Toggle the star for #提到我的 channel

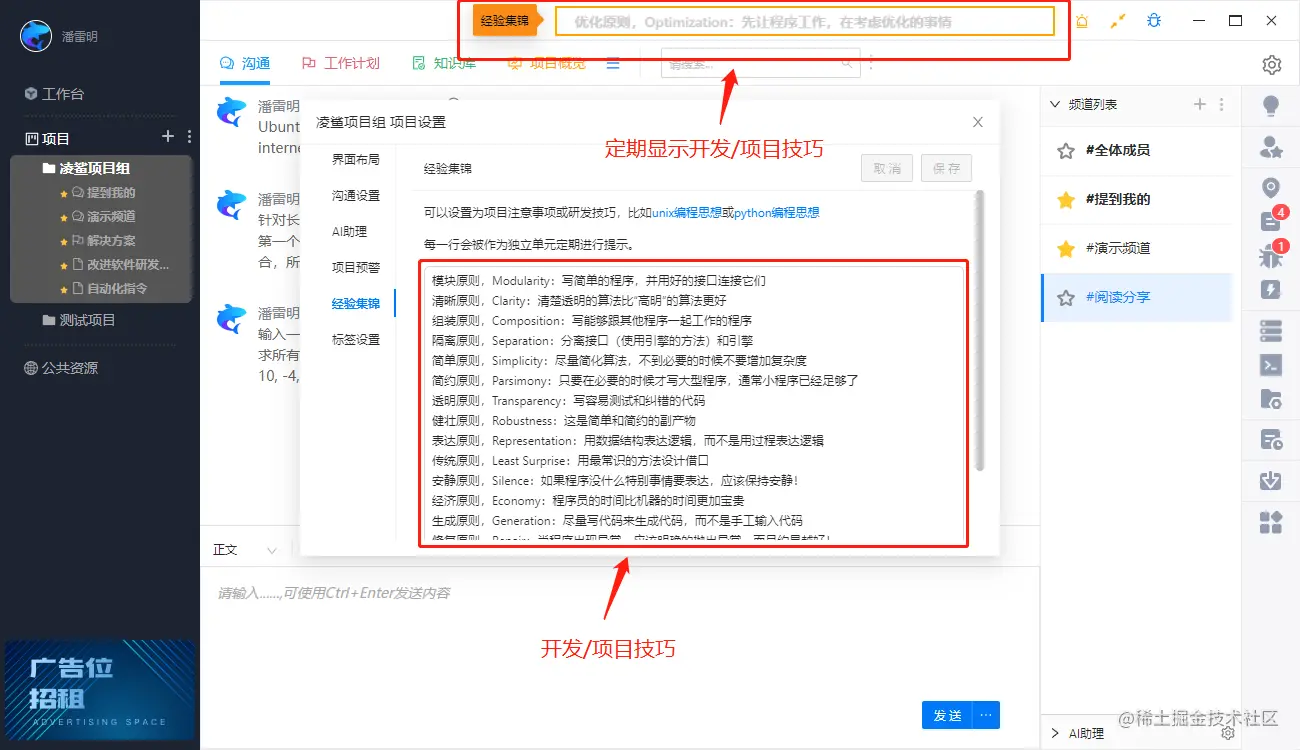[1066, 199]
